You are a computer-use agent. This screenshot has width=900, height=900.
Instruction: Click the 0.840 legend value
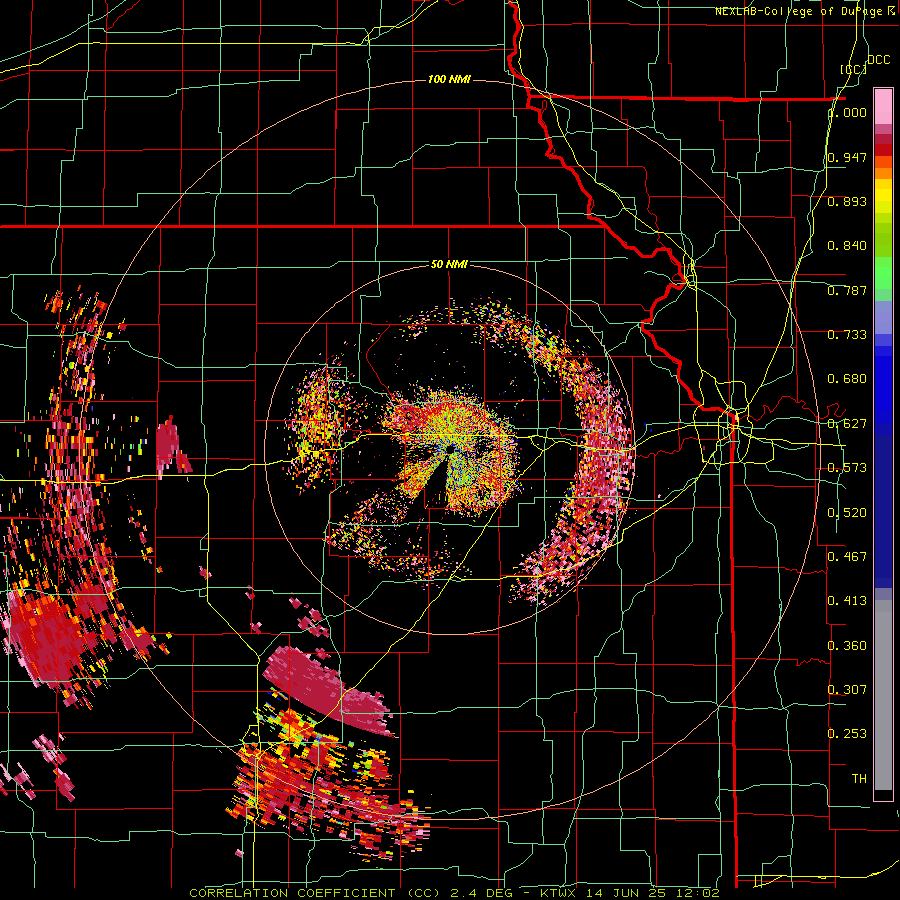[x=847, y=246]
